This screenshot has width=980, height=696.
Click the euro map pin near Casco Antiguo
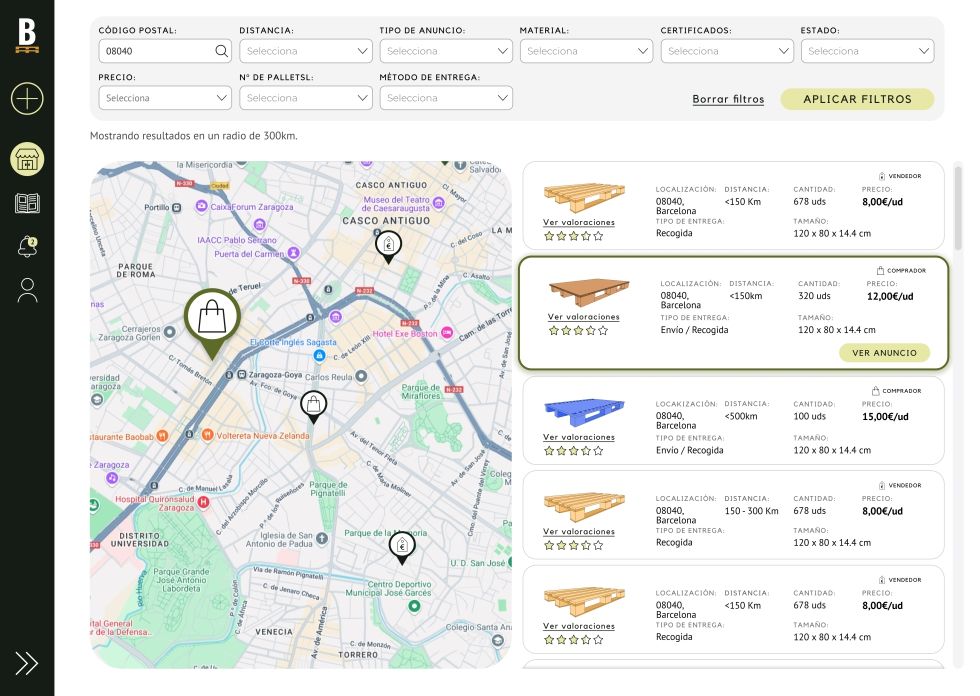coord(388,244)
